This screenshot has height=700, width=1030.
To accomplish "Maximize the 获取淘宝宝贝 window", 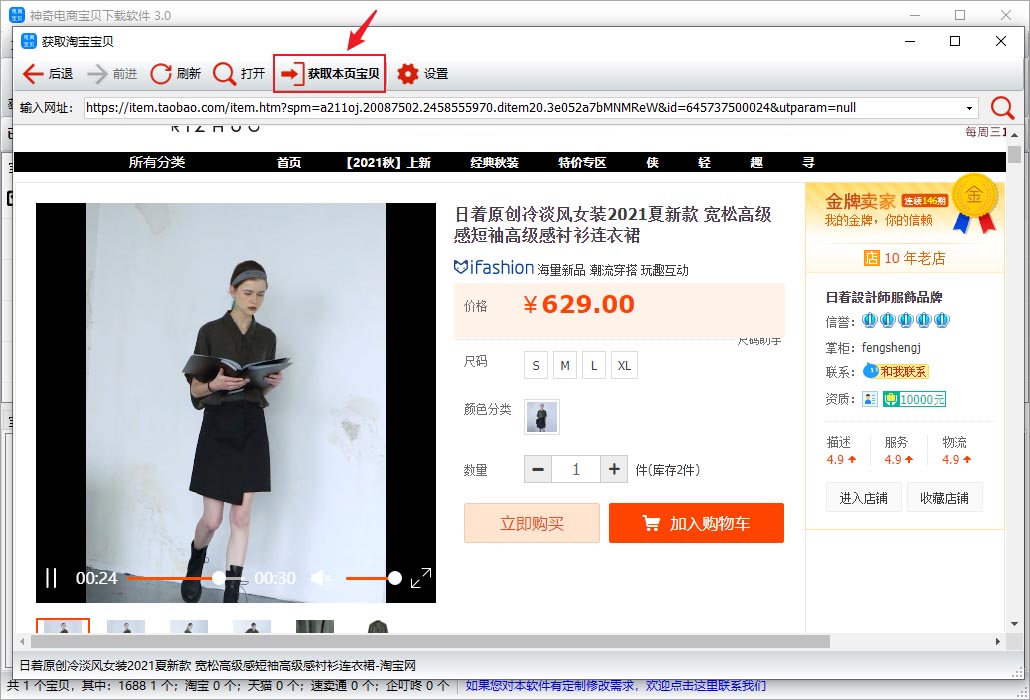I will pyautogui.click(x=955, y=41).
